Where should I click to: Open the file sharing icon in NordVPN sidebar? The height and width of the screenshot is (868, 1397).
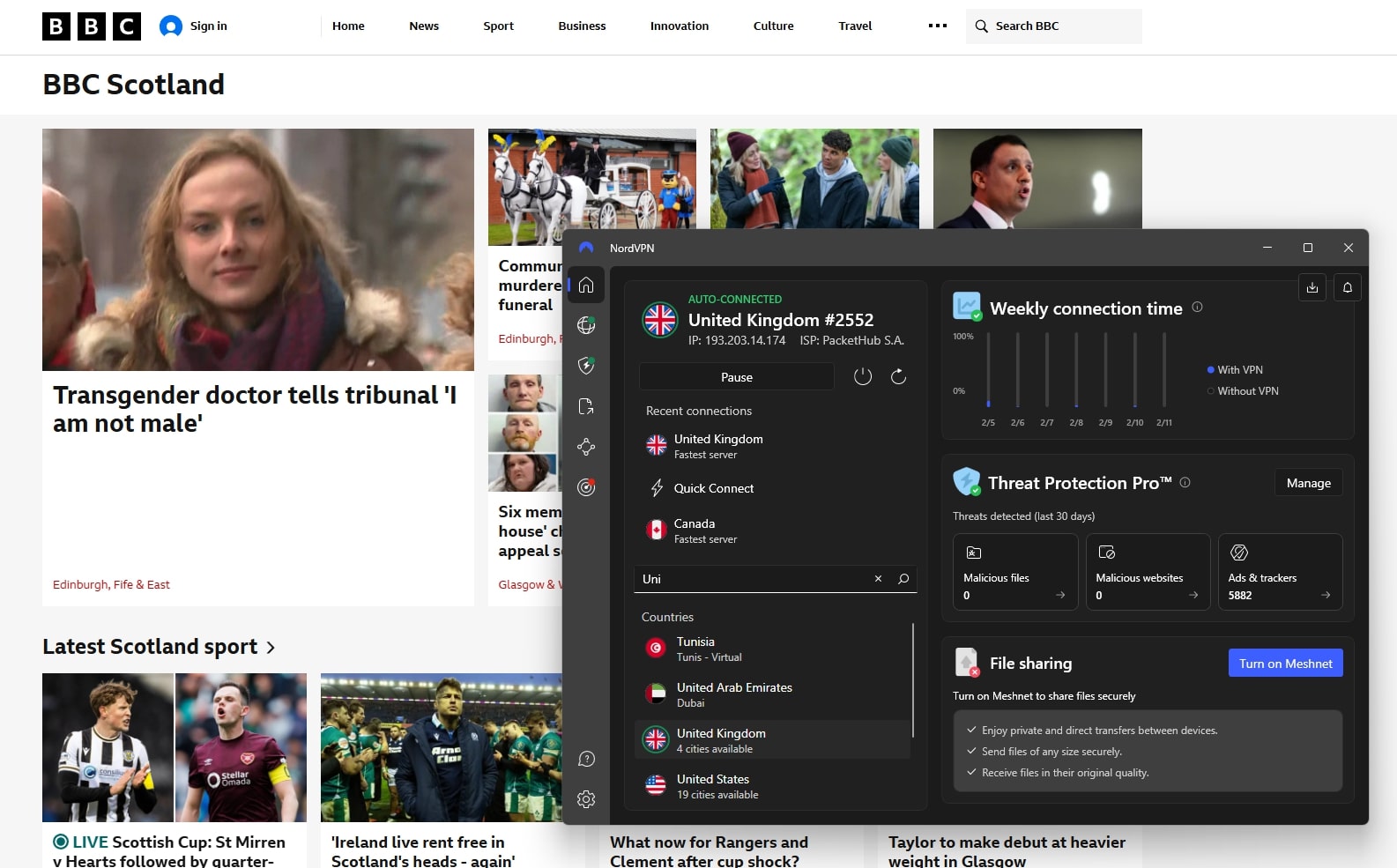pyautogui.click(x=586, y=406)
